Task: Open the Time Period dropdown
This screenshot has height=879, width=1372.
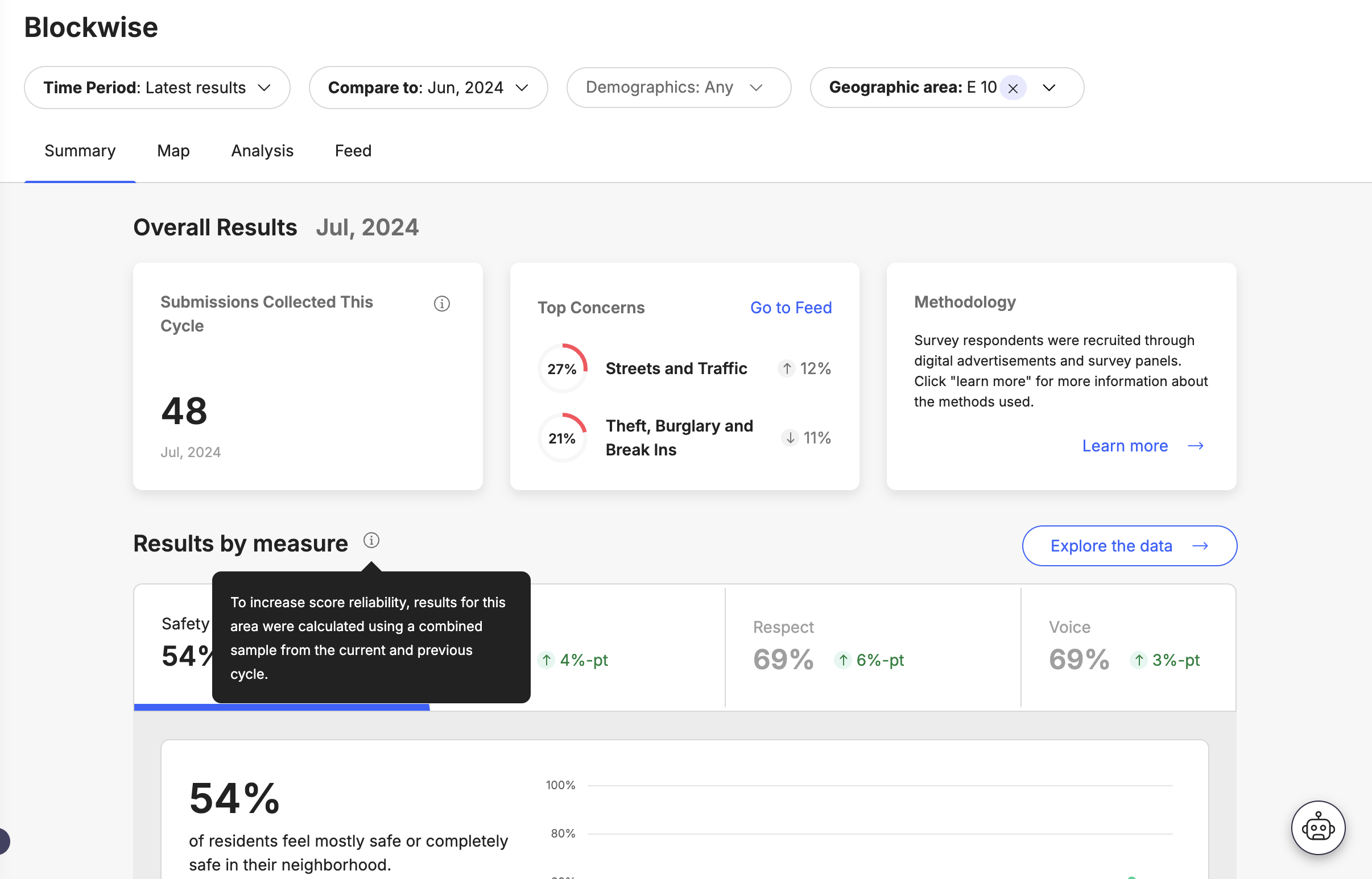Action: click(157, 88)
